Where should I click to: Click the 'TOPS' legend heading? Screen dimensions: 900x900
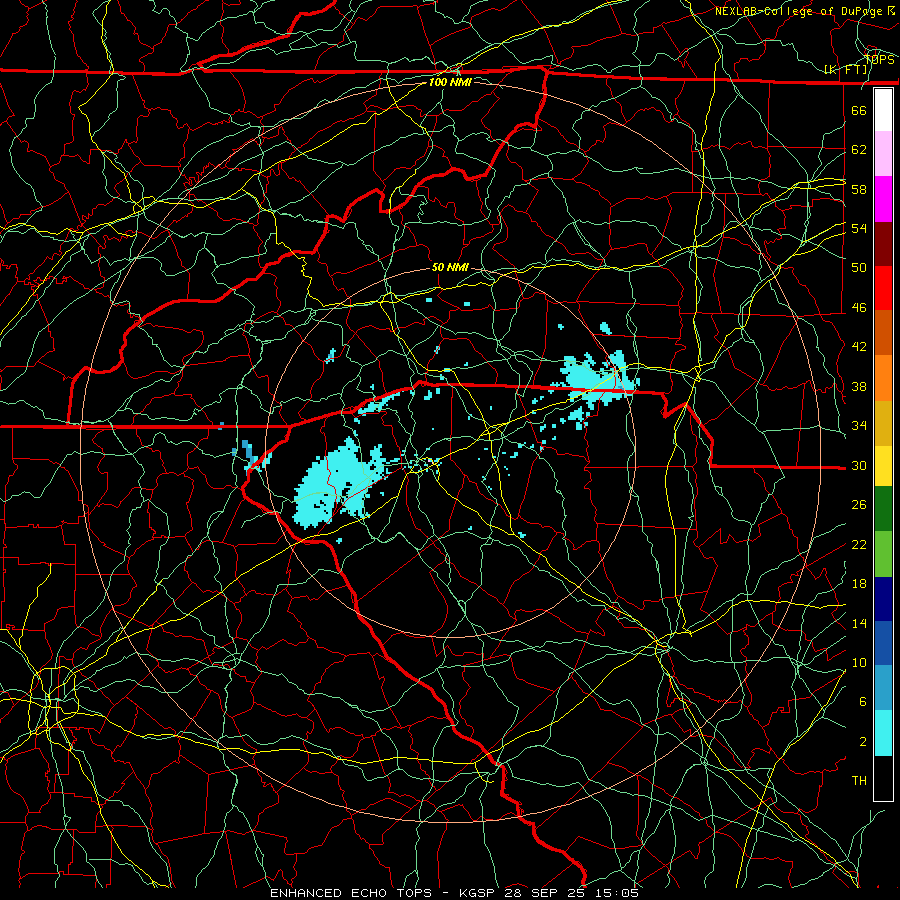[x=879, y=59]
